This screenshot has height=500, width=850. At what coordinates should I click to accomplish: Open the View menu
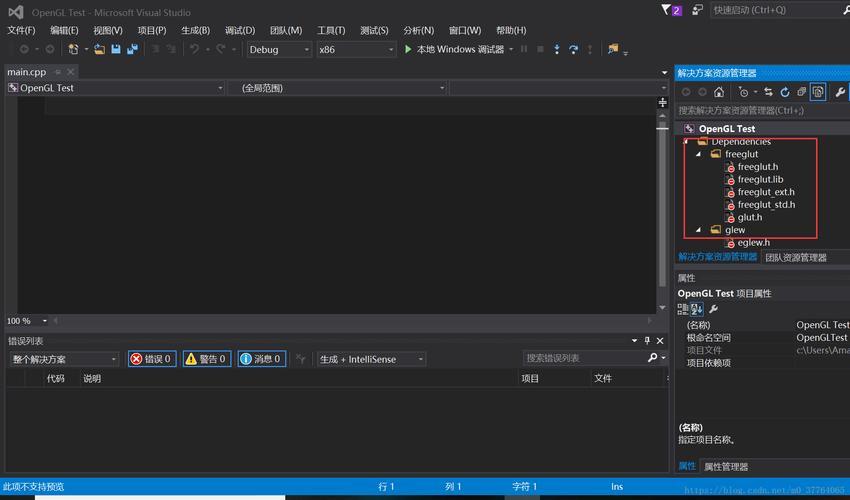coord(108,30)
